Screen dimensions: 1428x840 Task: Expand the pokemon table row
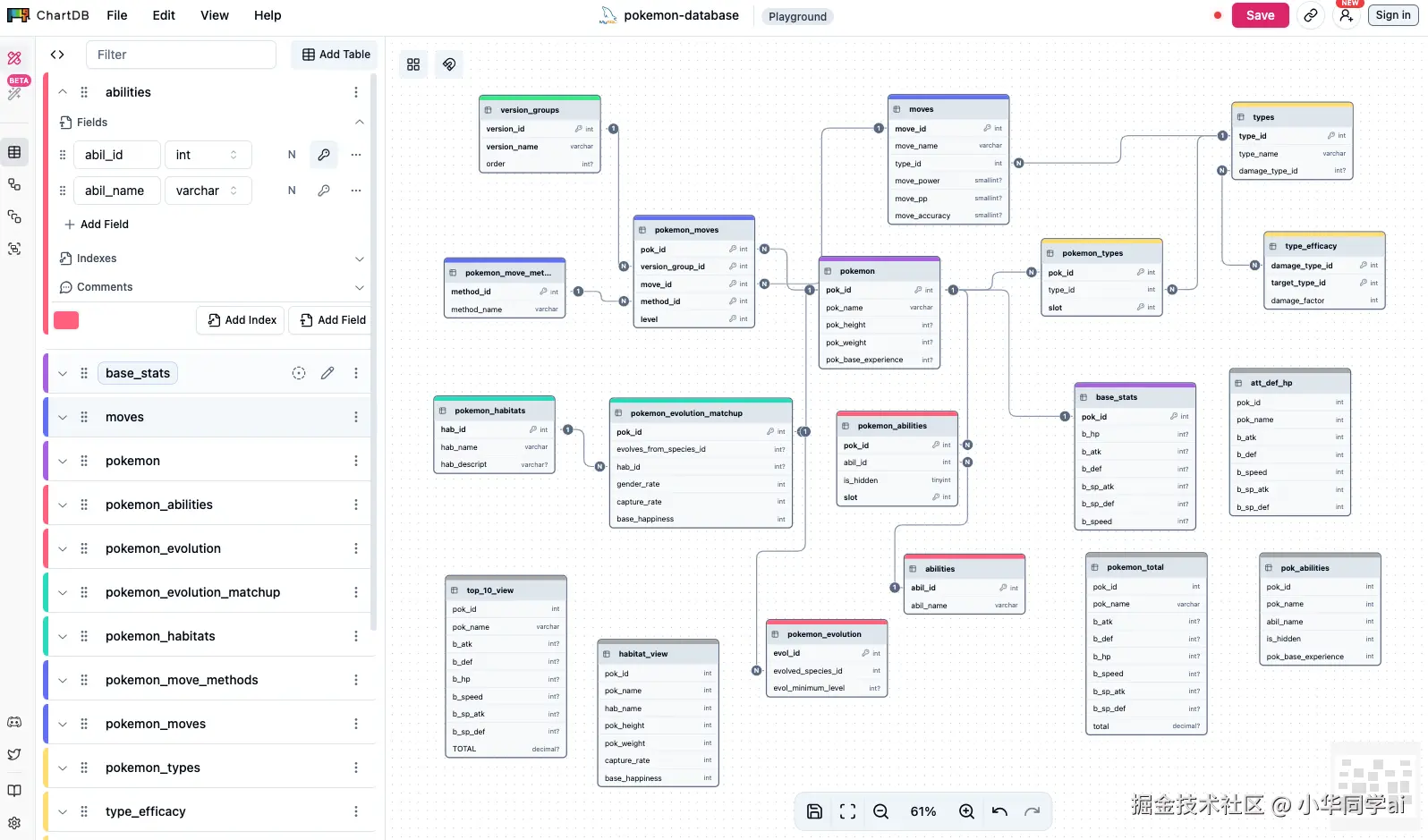pyautogui.click(x=63, y=461)
